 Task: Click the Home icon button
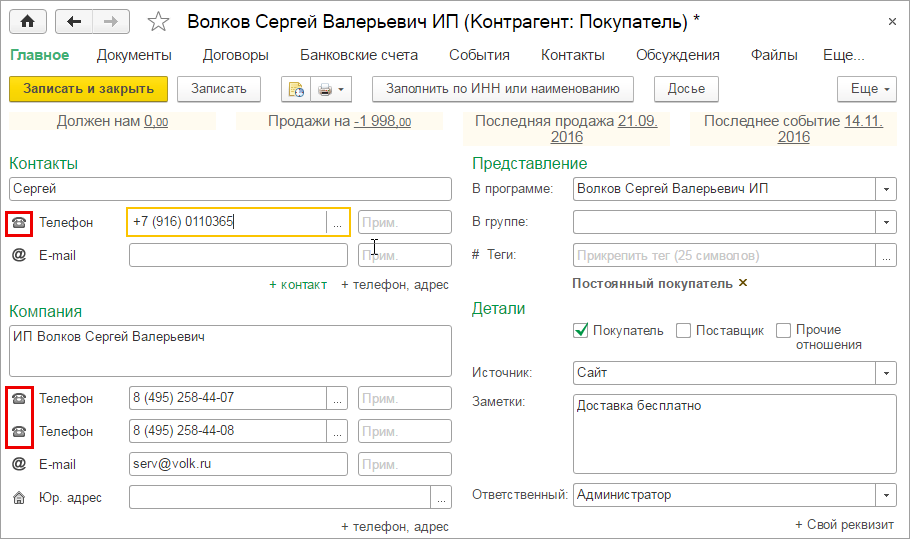pos(27,21)
